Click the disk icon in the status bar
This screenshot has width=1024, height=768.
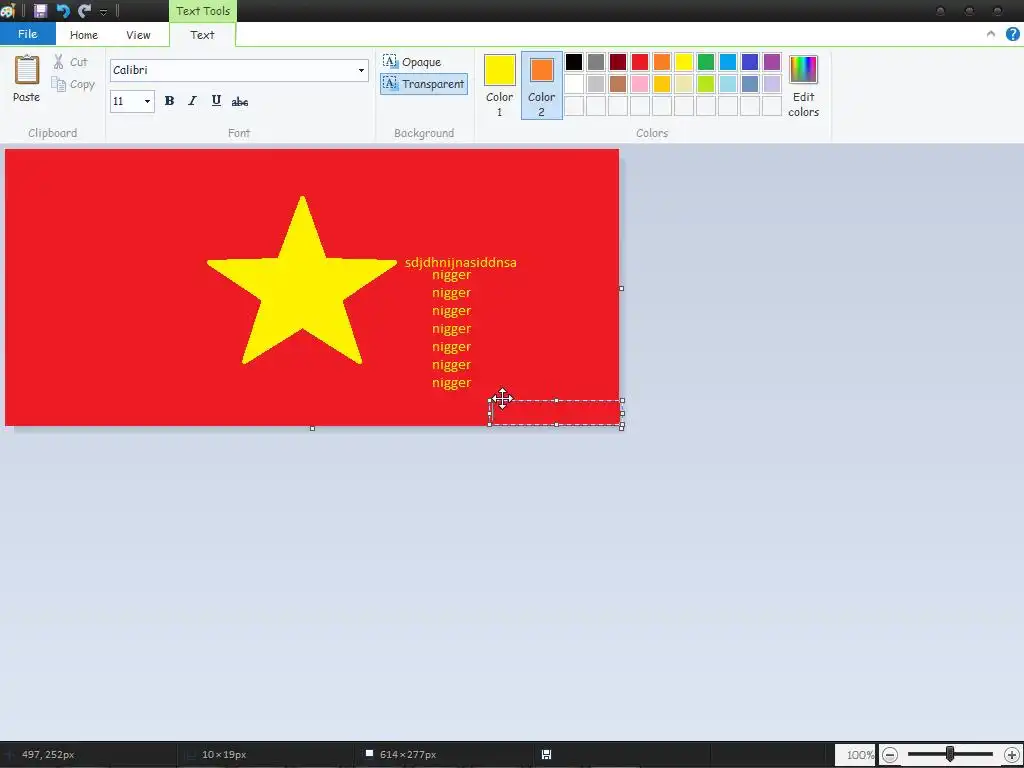547,754
